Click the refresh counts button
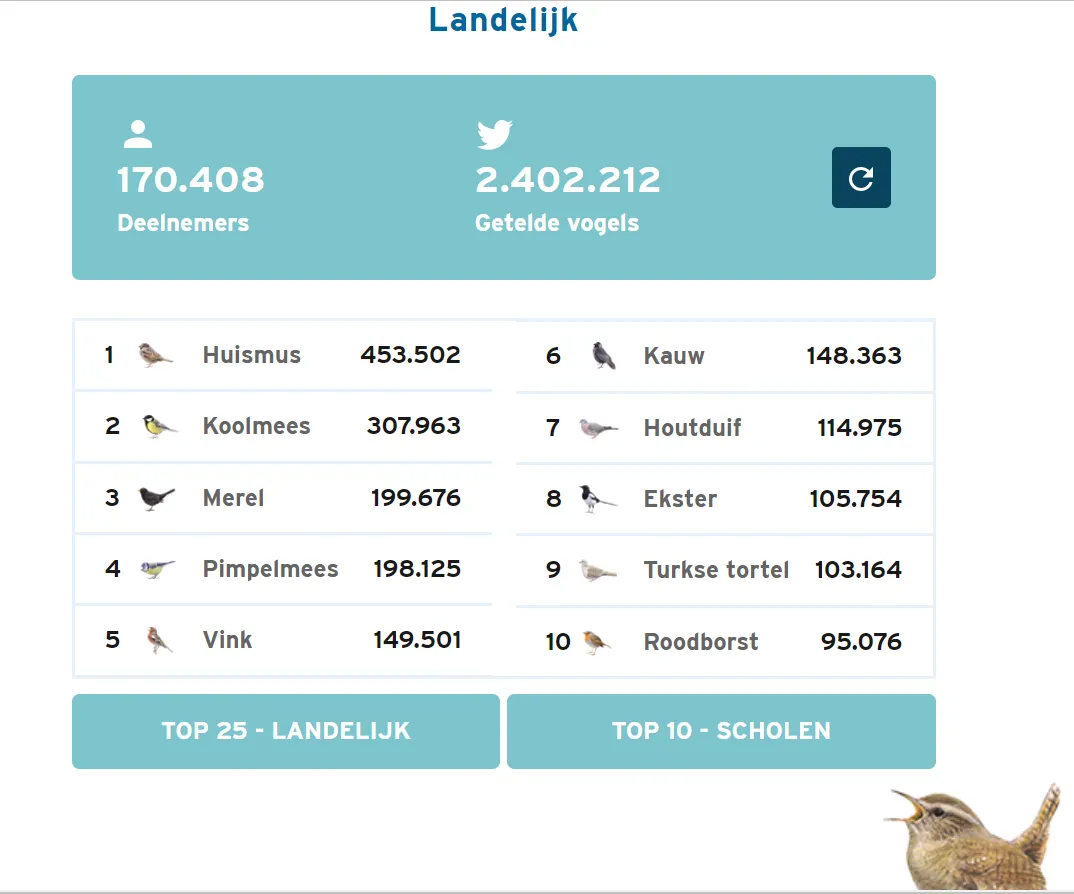Image resolution: width=1074 pixels, height=894 pixels. [x=861, y=178]
